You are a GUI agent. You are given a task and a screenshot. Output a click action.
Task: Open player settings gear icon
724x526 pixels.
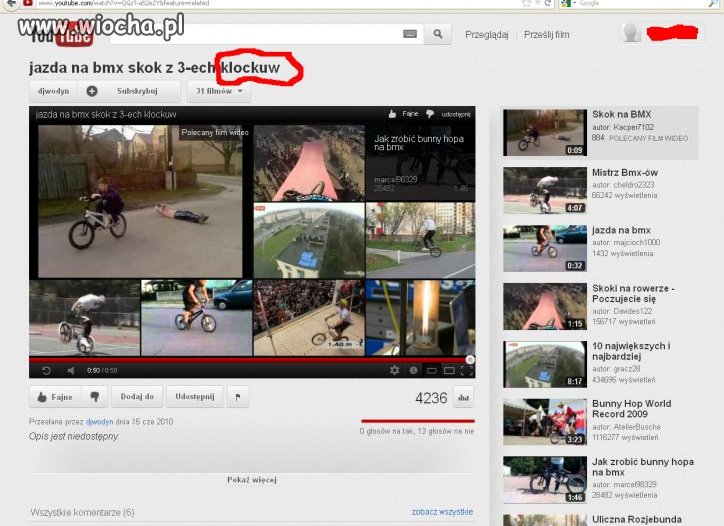coord(394,370)
